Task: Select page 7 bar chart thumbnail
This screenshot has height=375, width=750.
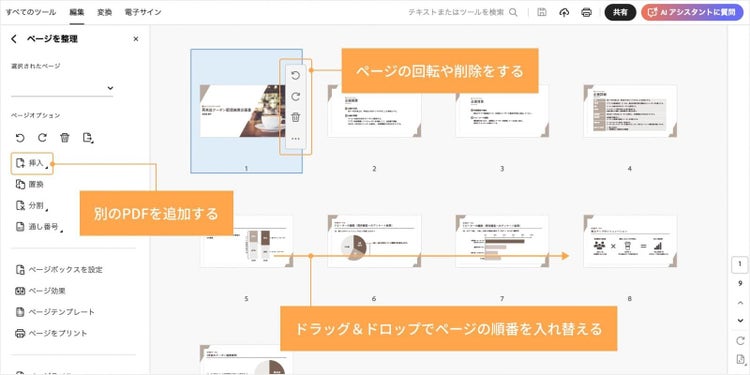Action: [502, 241]
